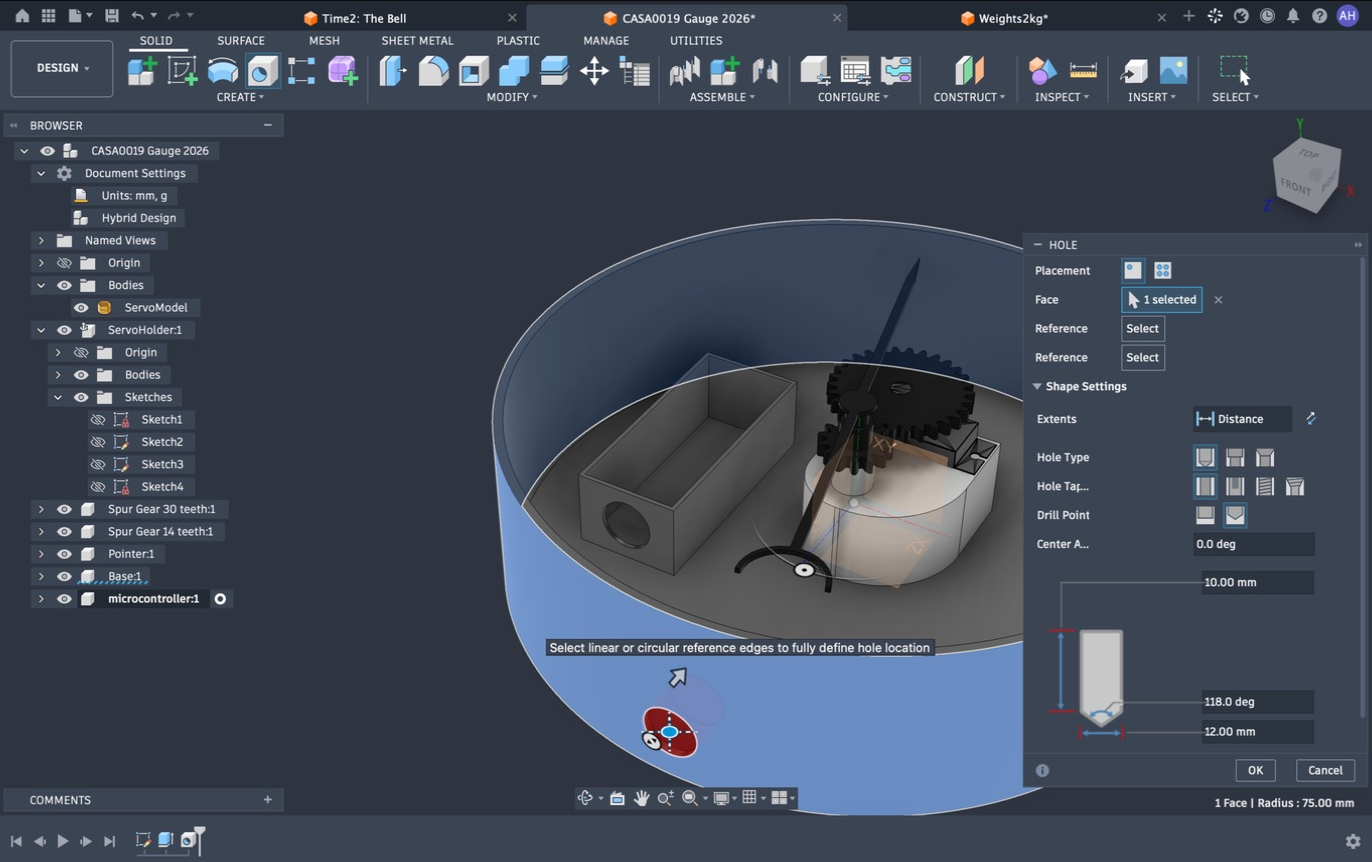
Task: Open the MODIFY dropdown menu
Action: [512, 97]
